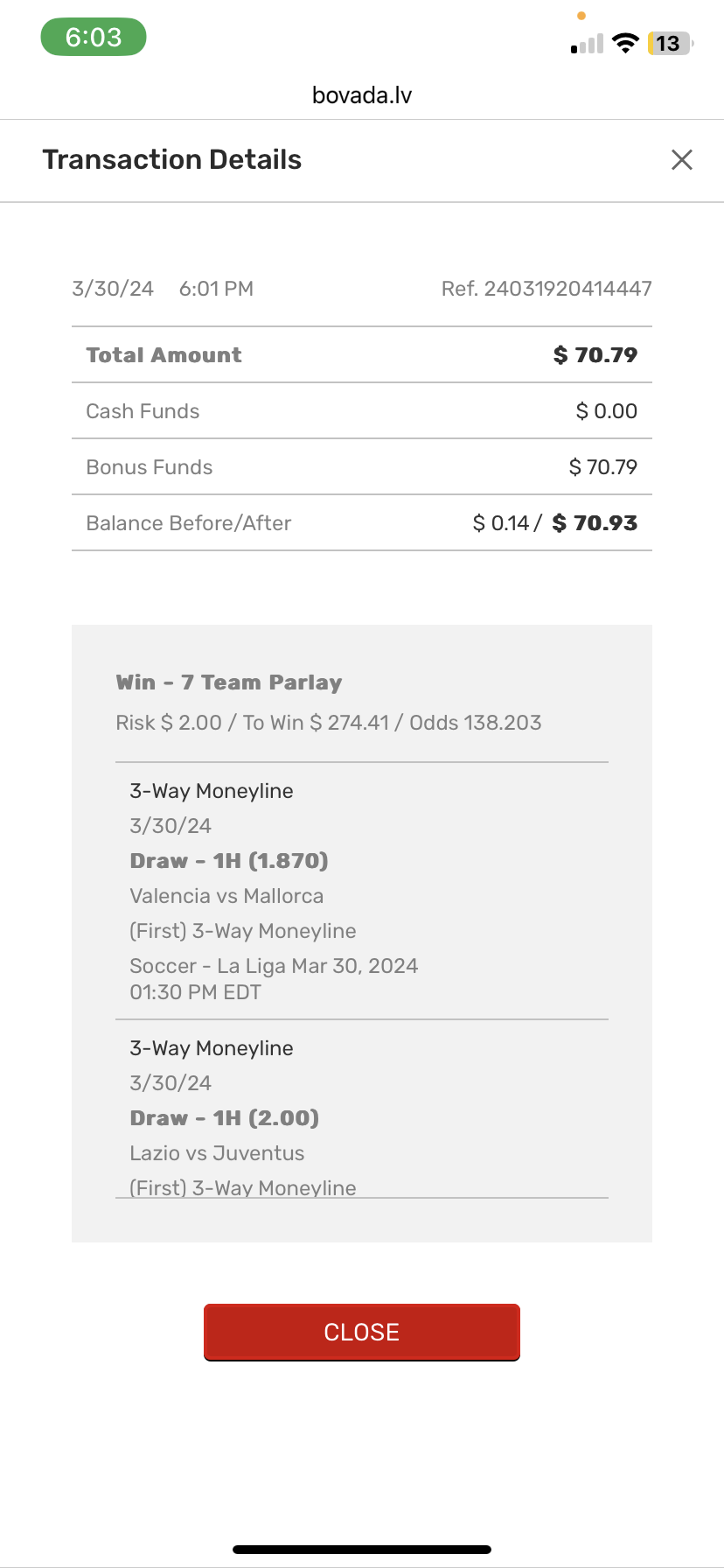This screenshot has height=1568, width=724.
Task: Select the Lazio vs Juventus leg
Action: click(x=217, y=1153)
